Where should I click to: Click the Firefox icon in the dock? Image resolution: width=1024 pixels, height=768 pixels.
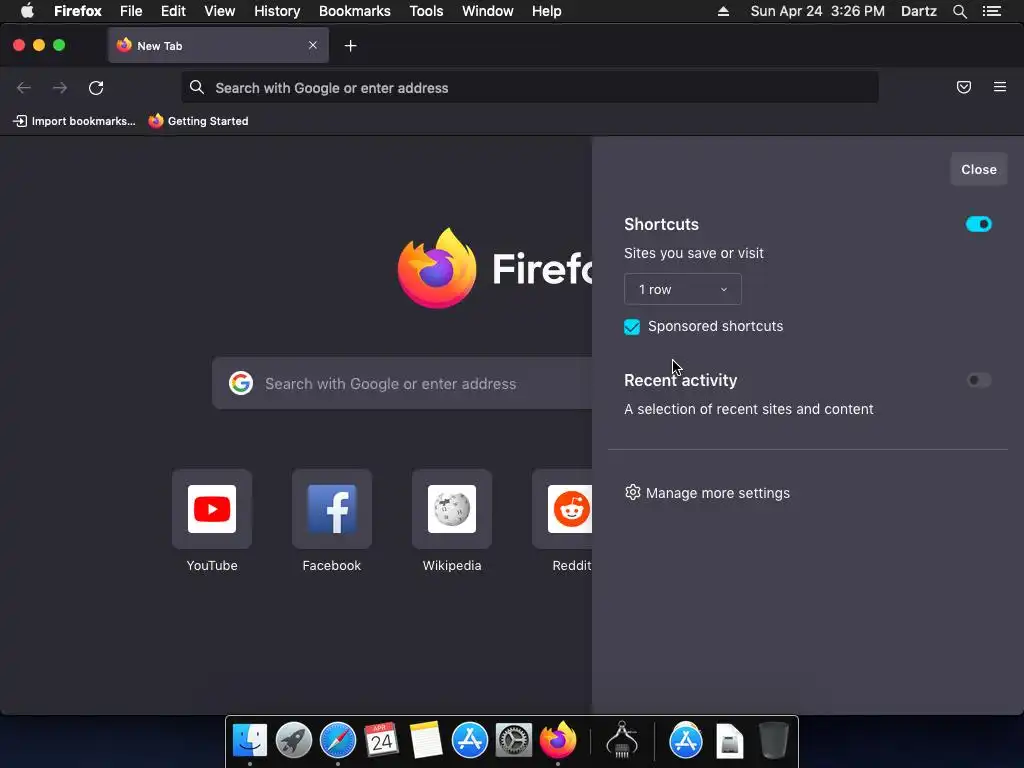(x=558, y=741)
